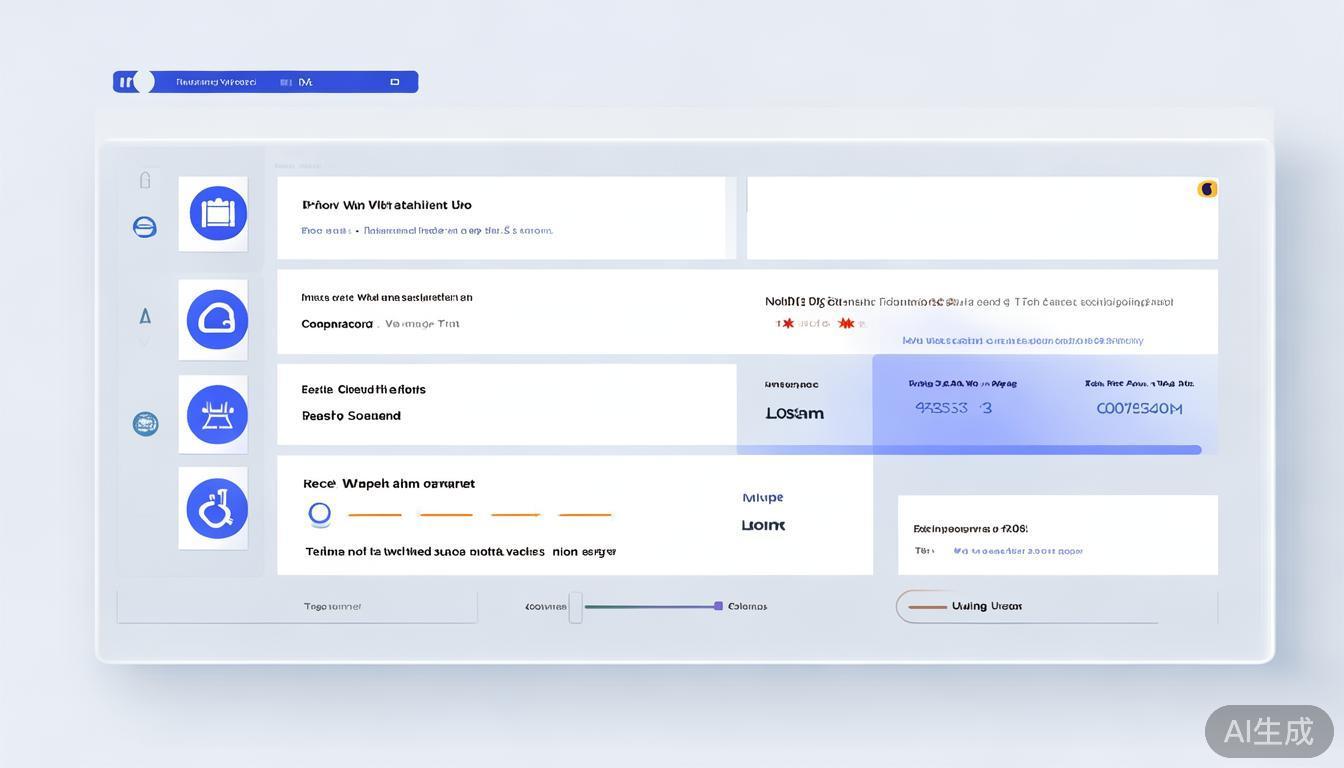Open the 'Tago toimner' bottom field
This screenshot has height=768, width=1344.
[297, 607]
